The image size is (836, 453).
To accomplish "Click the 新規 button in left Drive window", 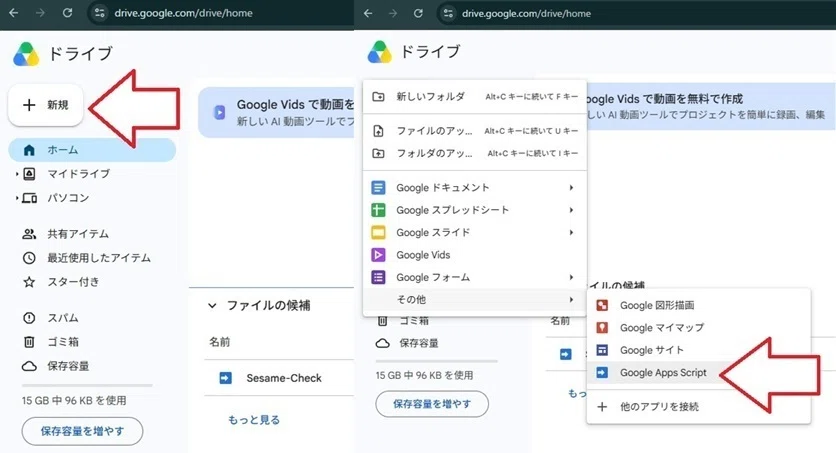I will coord(46,105).
